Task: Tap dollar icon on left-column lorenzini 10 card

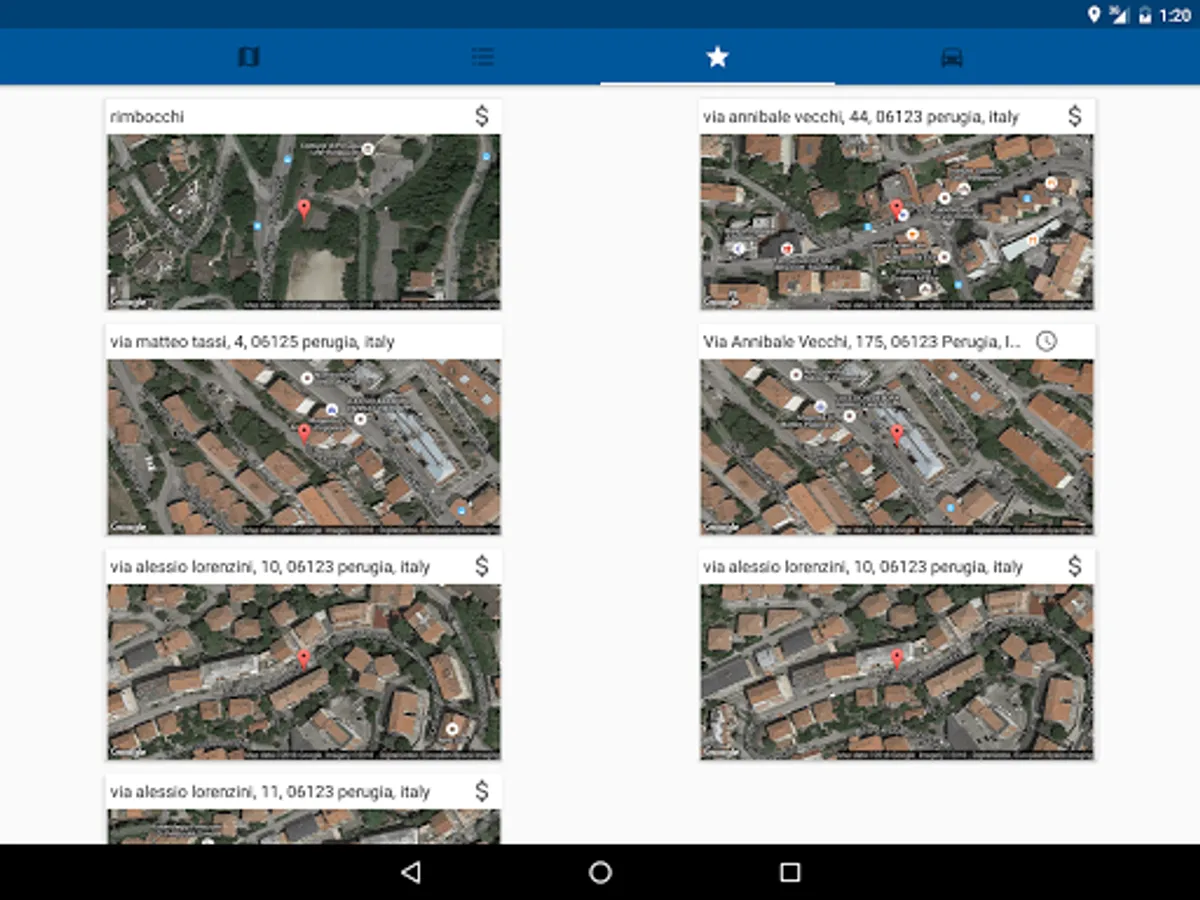Action: (x=482, y=566)
